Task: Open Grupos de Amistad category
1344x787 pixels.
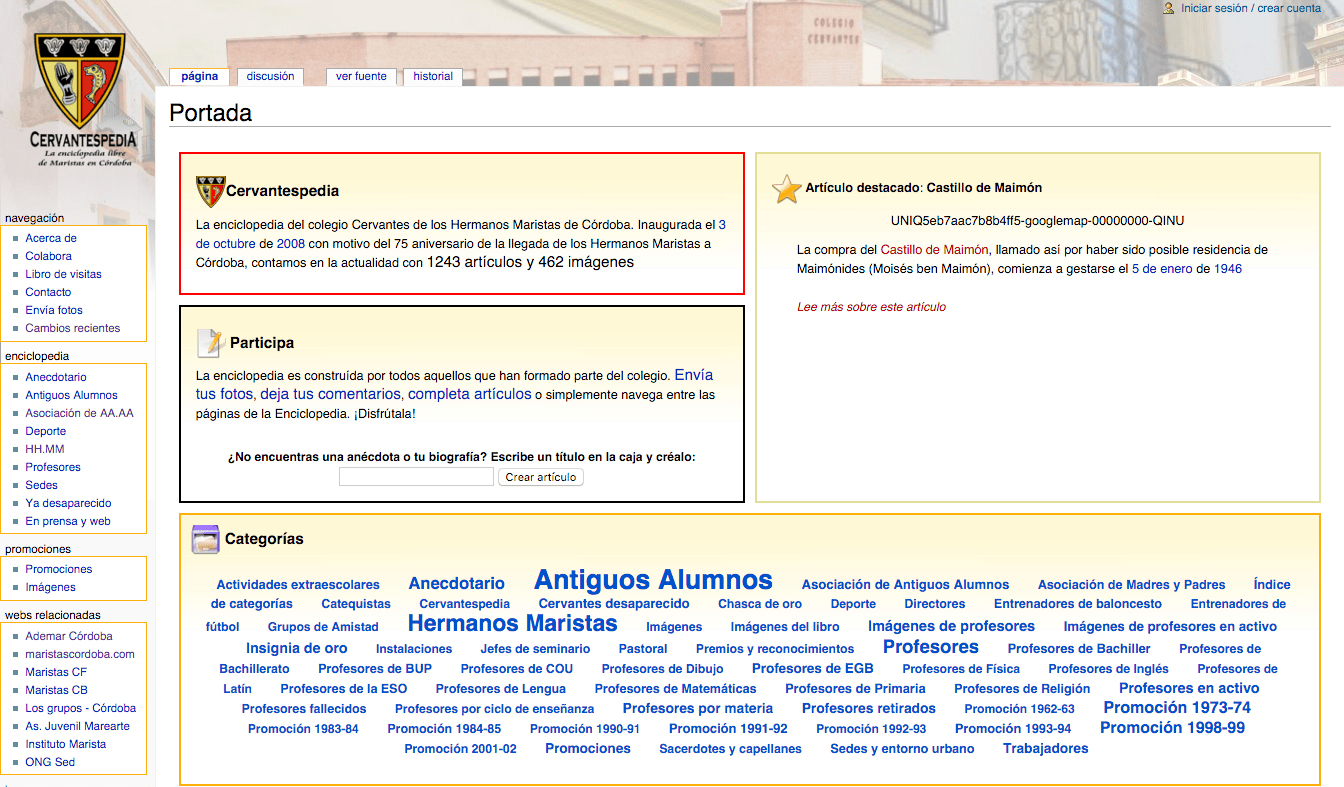Action: pos(323,627)
